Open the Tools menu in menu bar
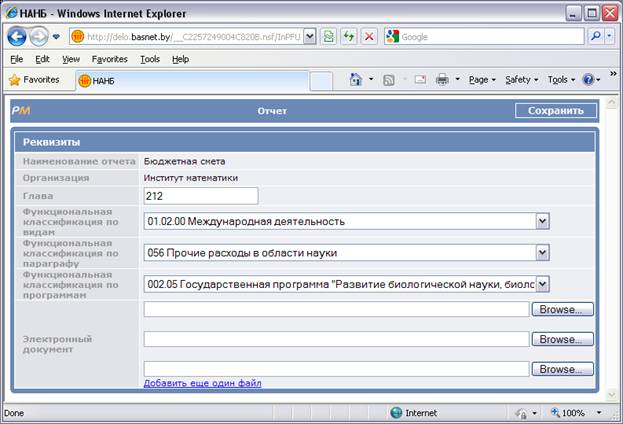This screenshot has height=424, width=623. (150, 59)
